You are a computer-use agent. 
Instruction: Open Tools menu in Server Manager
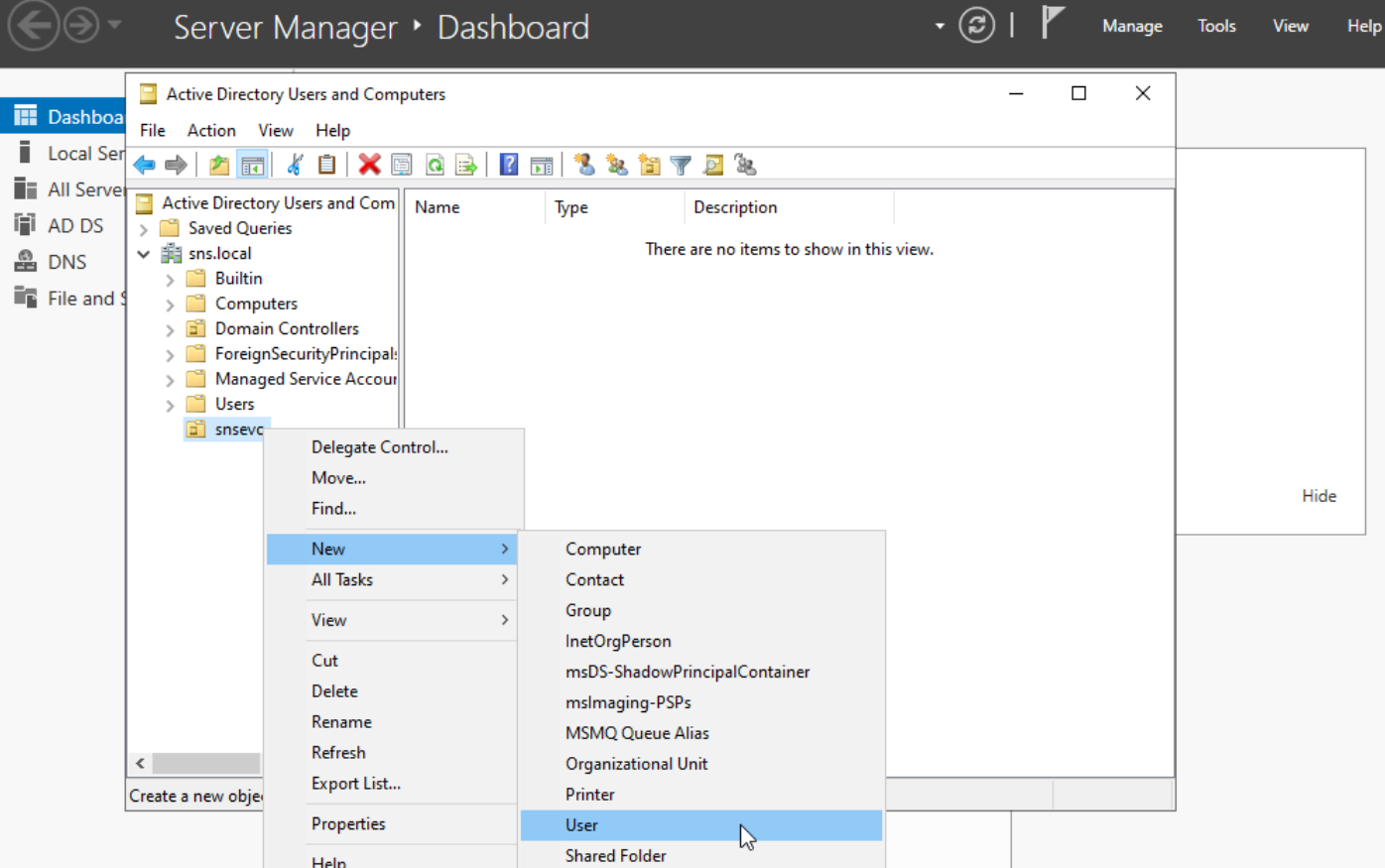coord(1216,26)
